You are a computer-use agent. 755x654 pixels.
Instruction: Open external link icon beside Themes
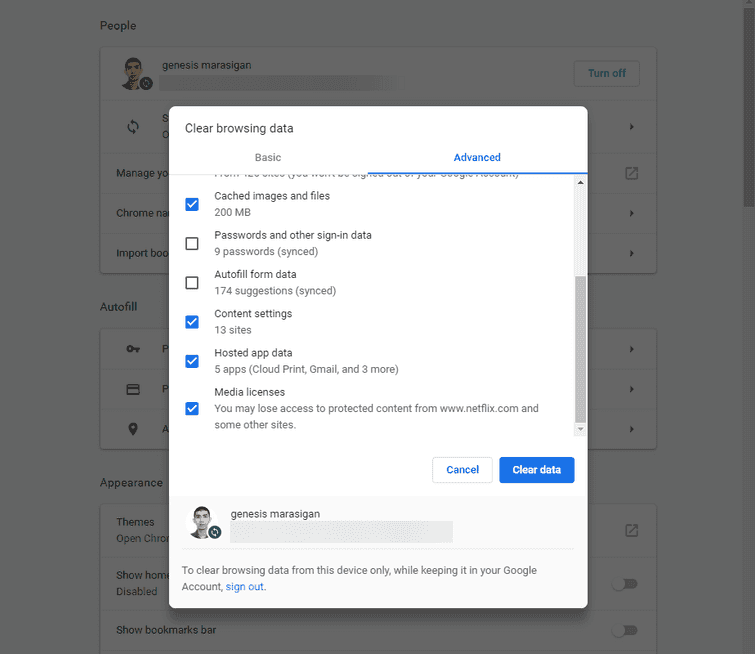(631, 531)
